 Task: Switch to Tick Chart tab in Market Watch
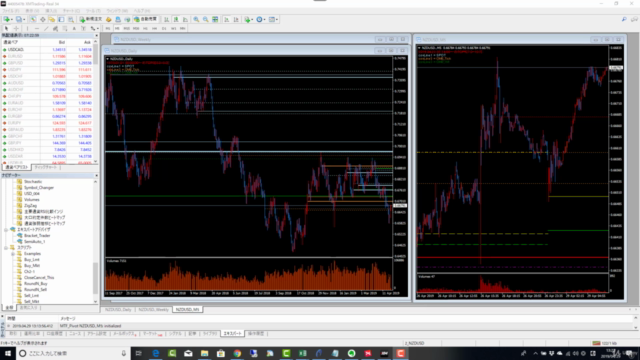pos(45,167)
